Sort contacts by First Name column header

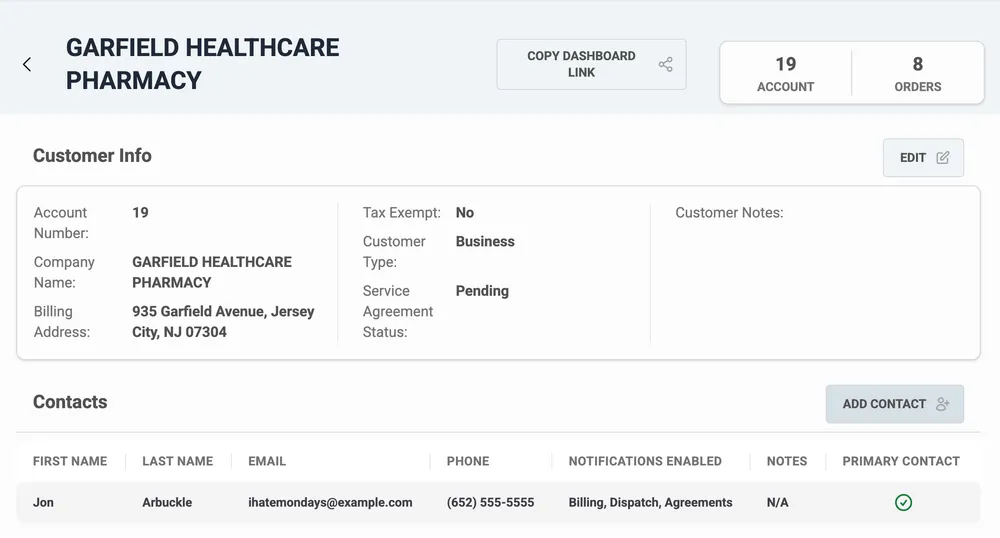(70, 461)
